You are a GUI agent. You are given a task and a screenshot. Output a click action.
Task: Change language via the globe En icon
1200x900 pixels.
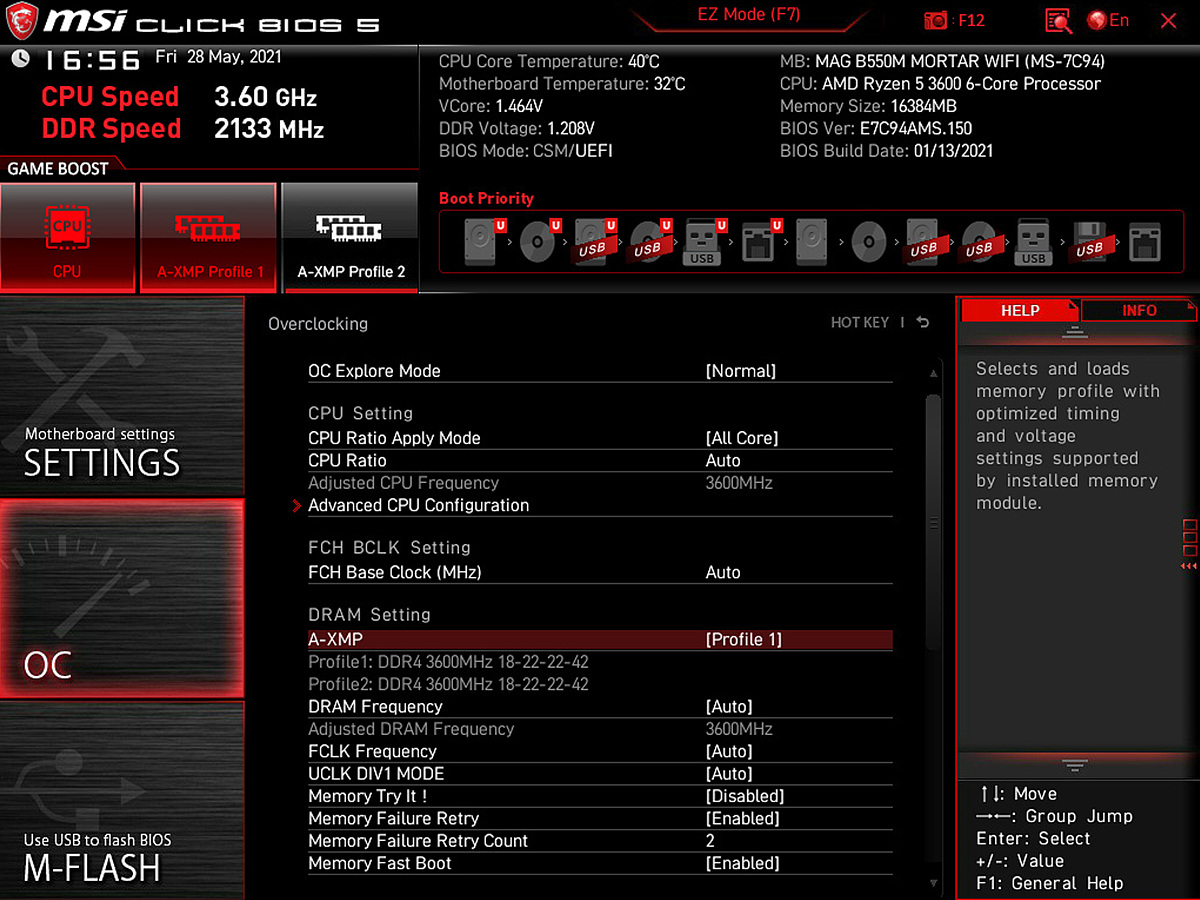(1108, 20)
